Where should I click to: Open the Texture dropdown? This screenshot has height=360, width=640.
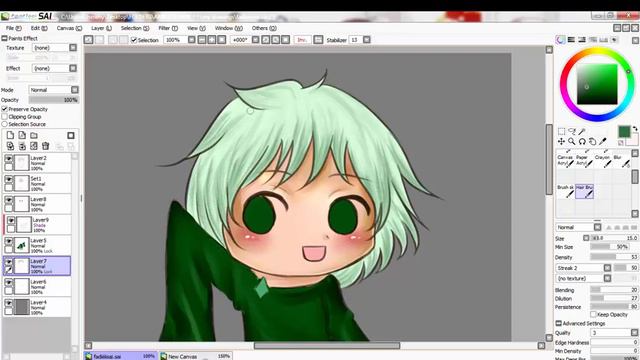coord(73,48)
